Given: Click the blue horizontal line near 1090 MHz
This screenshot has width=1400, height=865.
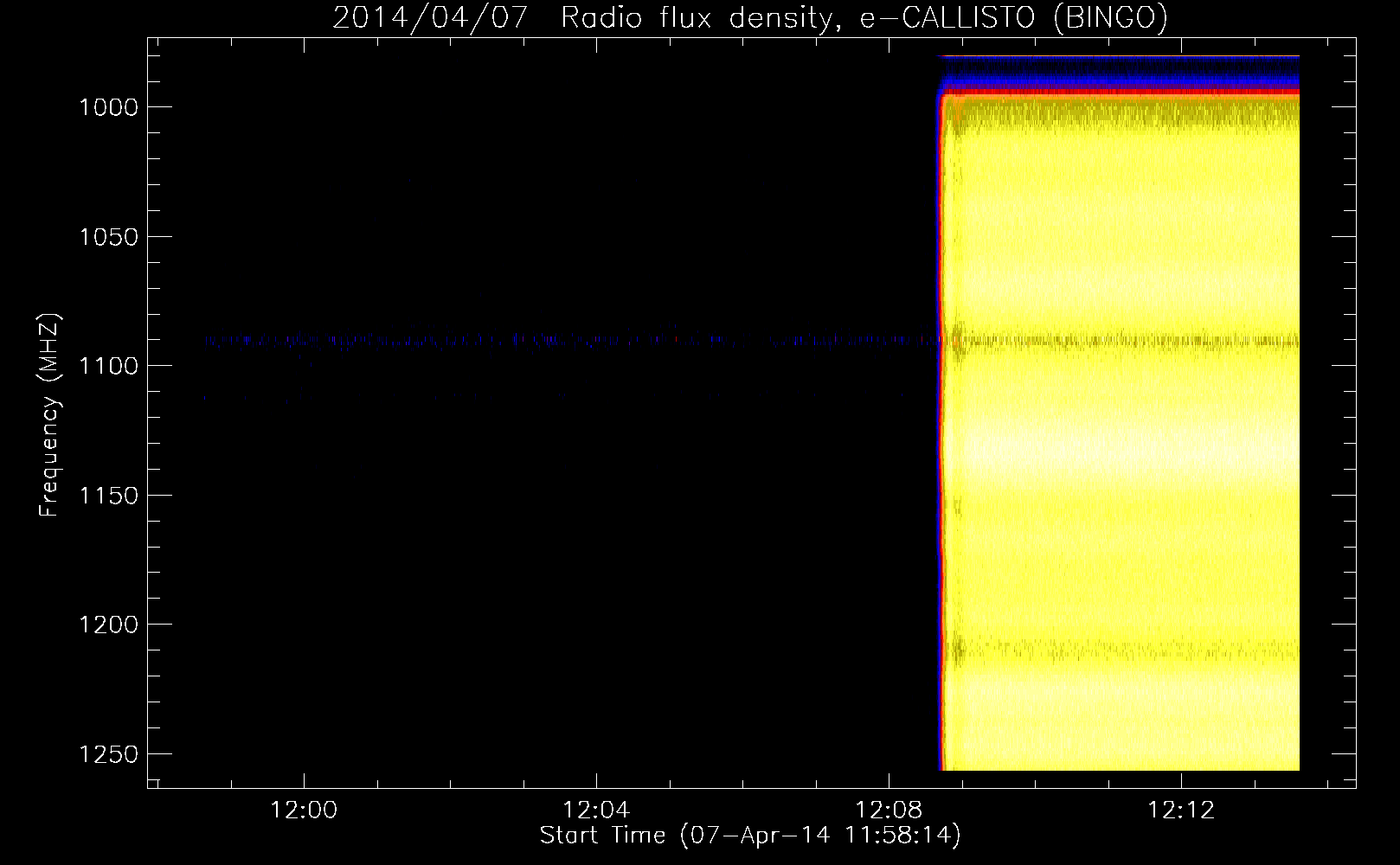Looking at the screenshot, I should [x=571, y=341].
